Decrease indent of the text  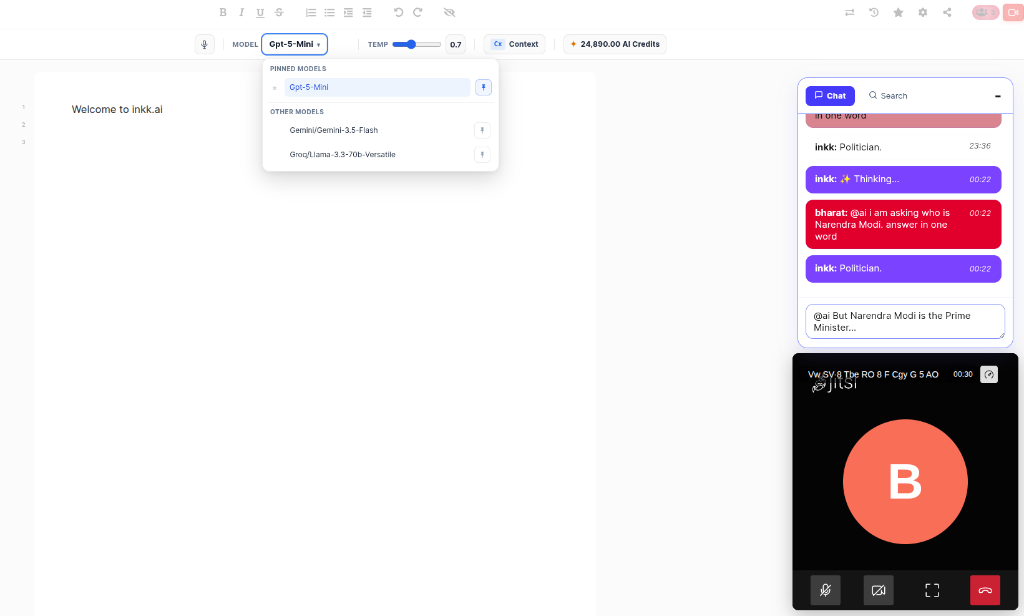[x=367, y=12]
